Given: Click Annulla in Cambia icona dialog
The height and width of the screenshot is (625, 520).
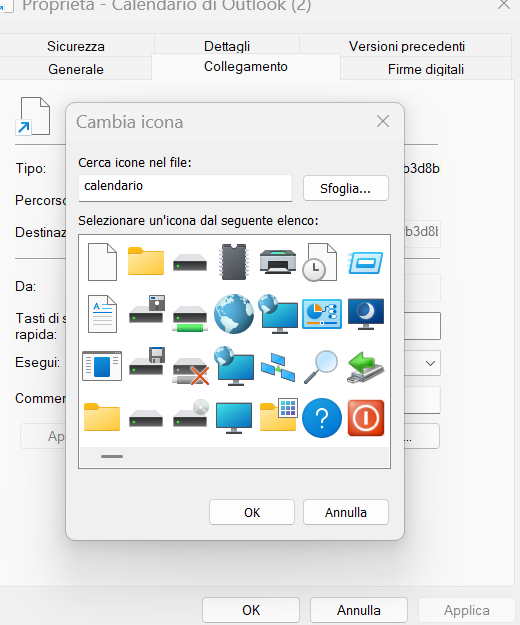Looking at the screenshot, I should (345, 512).
